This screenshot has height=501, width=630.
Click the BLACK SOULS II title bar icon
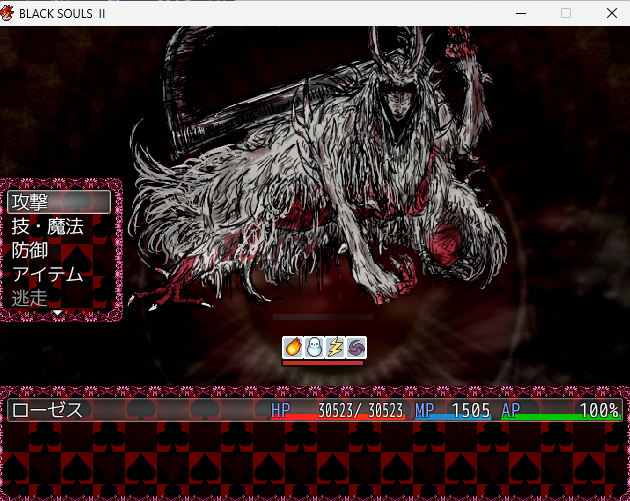[x=9, y=13]
